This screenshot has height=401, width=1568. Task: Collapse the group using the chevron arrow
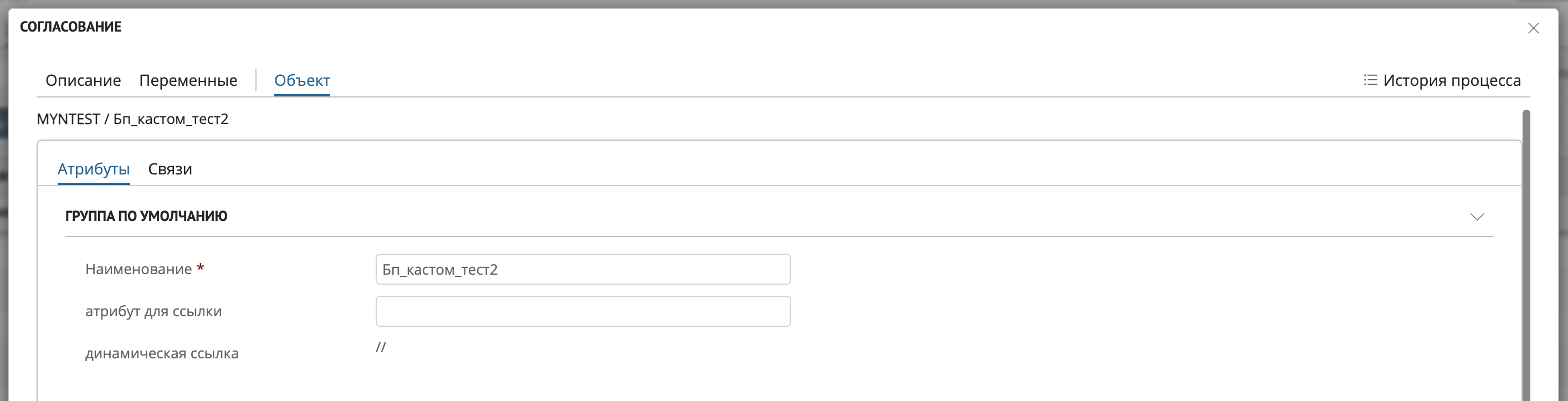pyautogui.click(x=1477, y=217)
